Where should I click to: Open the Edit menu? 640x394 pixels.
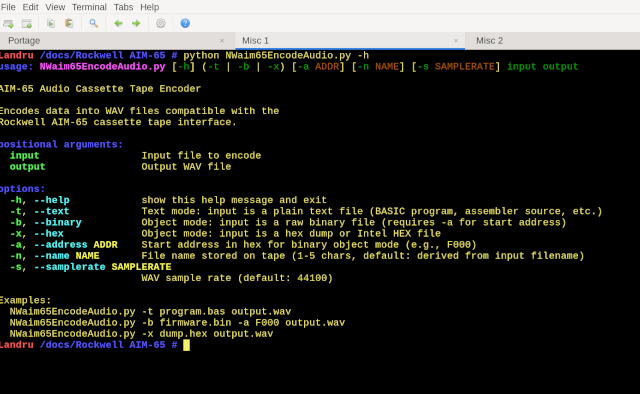click(30, 7)
